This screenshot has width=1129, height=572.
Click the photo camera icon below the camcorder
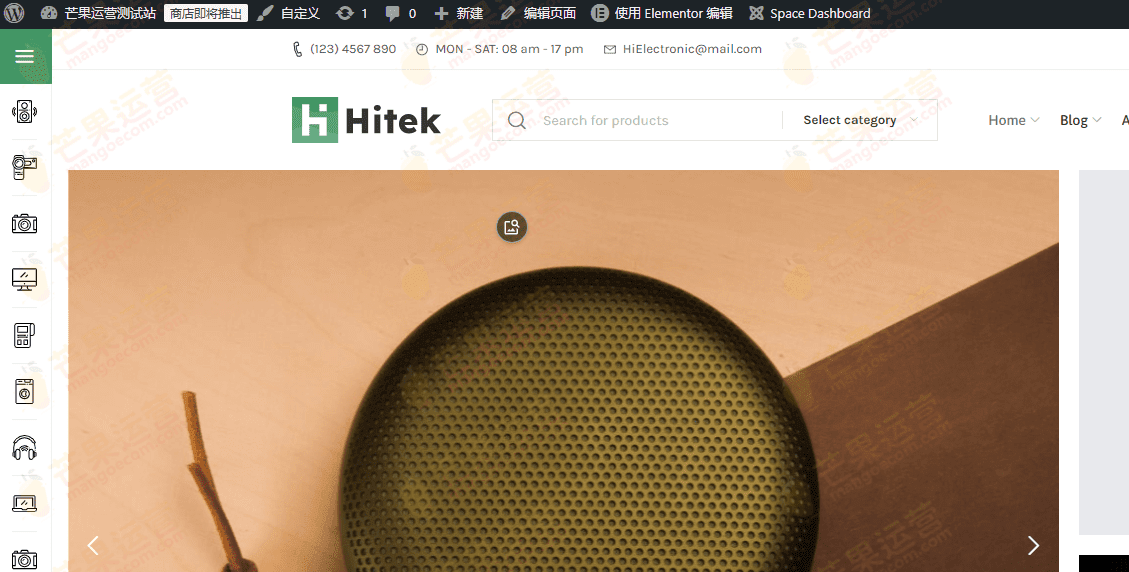pyautogui.click(x=24, y=223)
